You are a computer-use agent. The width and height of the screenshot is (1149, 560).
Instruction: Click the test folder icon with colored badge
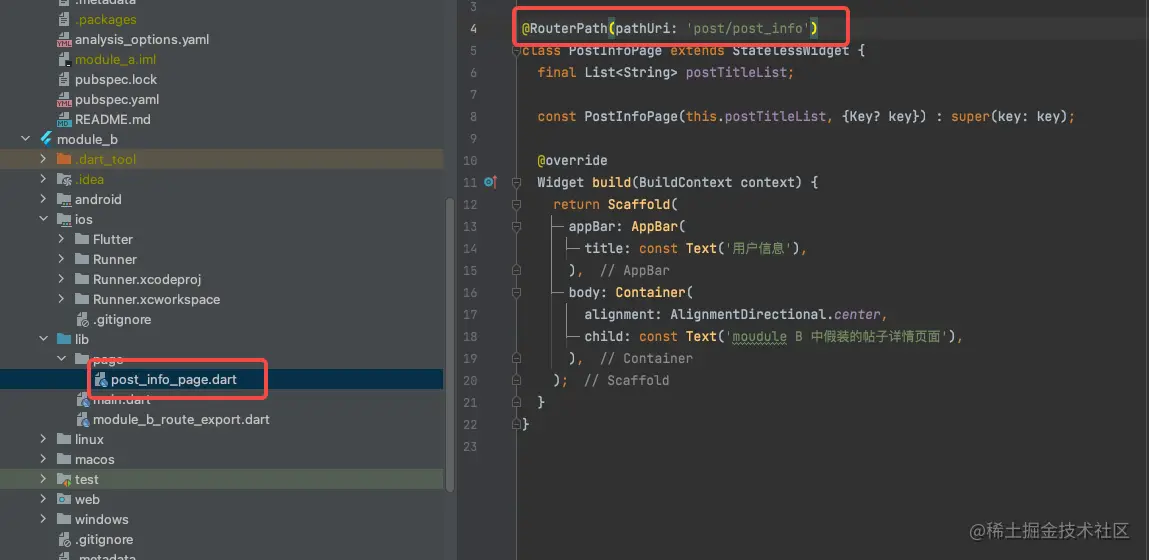(64, 479)
